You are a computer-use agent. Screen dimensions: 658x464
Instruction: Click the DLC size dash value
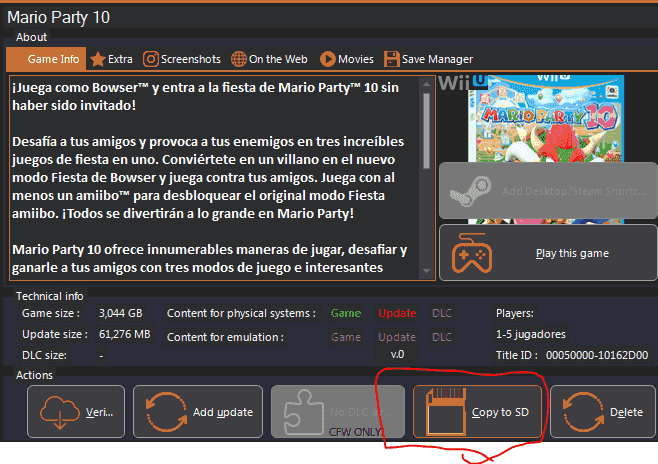pos(101,356)
